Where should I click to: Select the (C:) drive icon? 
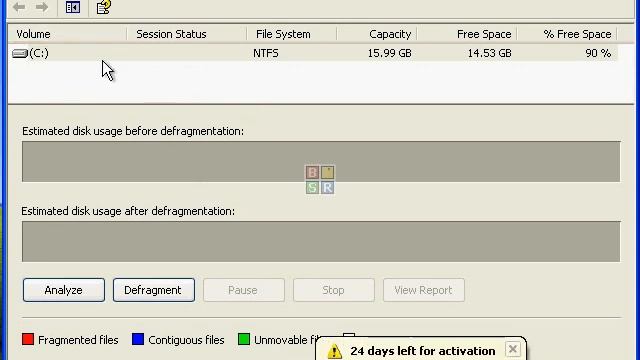pos(20,53)
